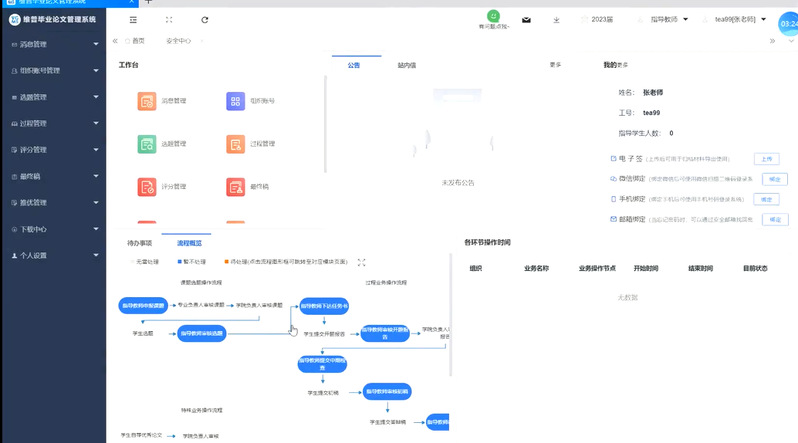Screen dimensions: 798x443
Task: Click the system logo in sidebar header
Action: pos(15,19)
